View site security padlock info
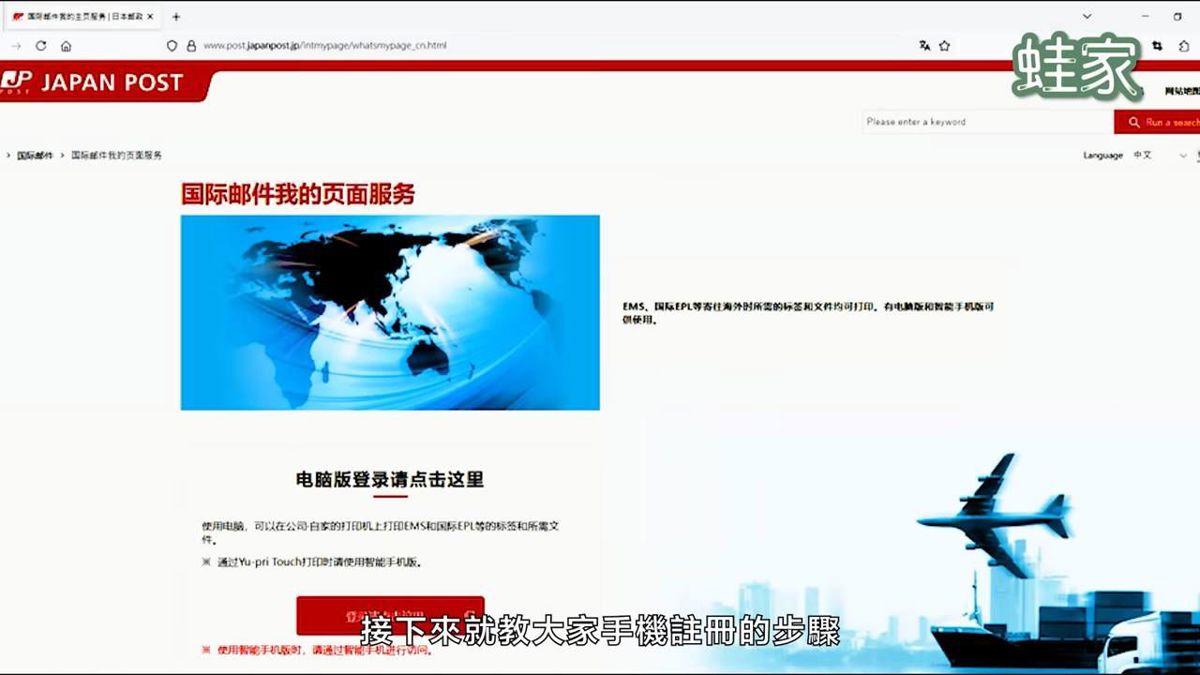 (x=190, y=46)
